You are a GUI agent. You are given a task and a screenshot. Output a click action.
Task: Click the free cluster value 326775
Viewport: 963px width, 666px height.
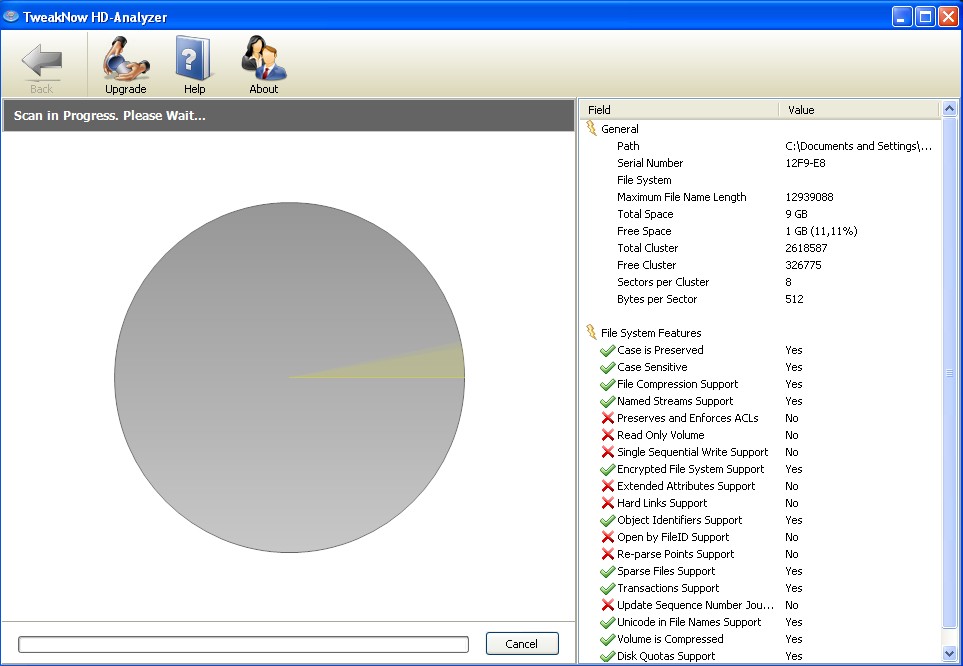pyautogui.click(x=803, y=265)
